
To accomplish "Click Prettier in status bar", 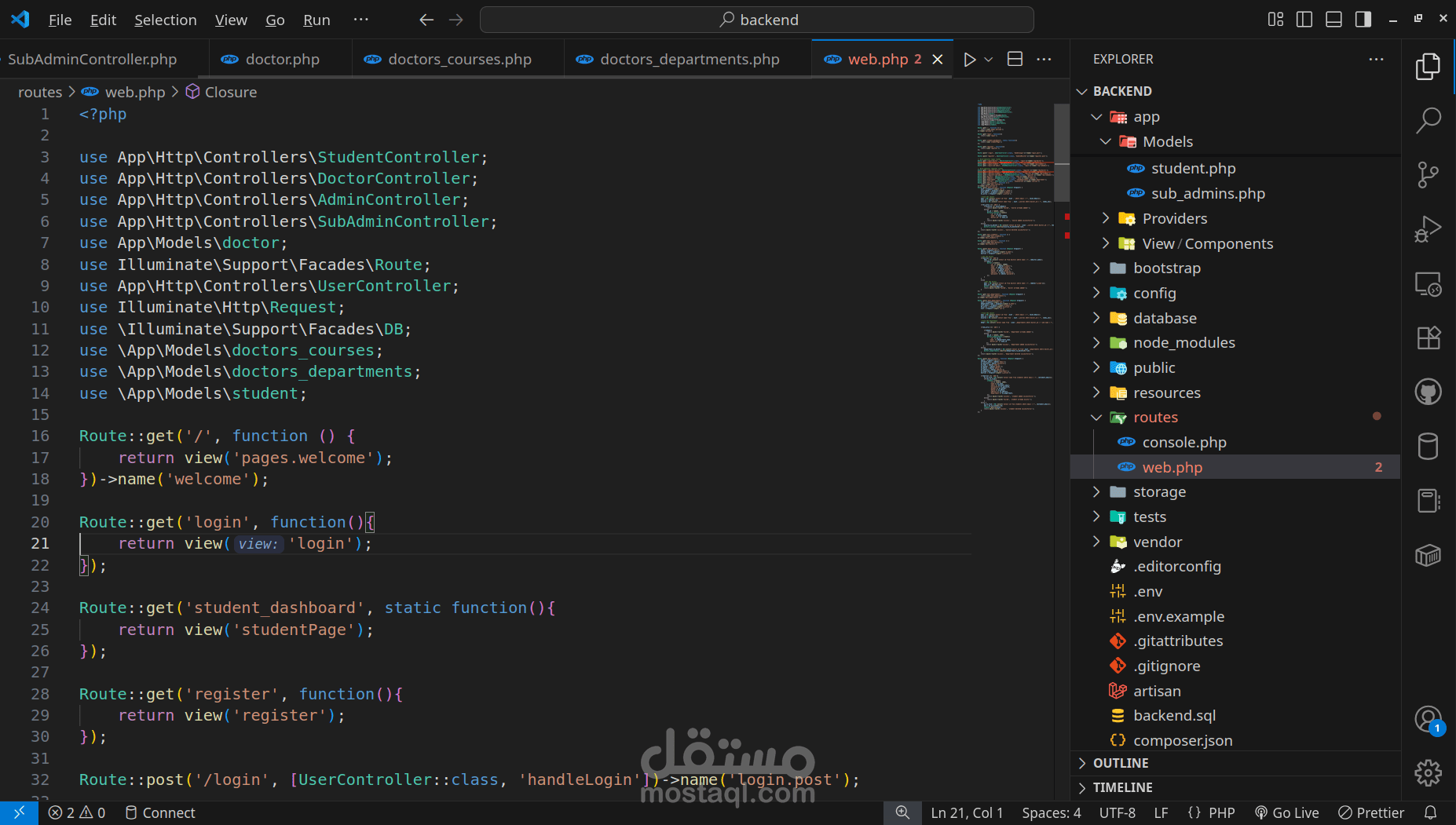I will pyautogui.click(x=1371, y=812).
